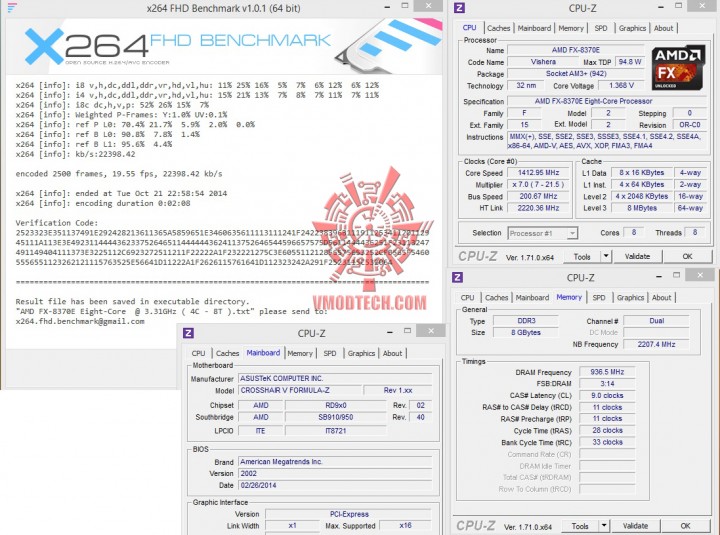The height and width of the screenshot is (535, 720).
Task: Click the FSB:DRAM ratio value 3:14
Action: [607, 383]
